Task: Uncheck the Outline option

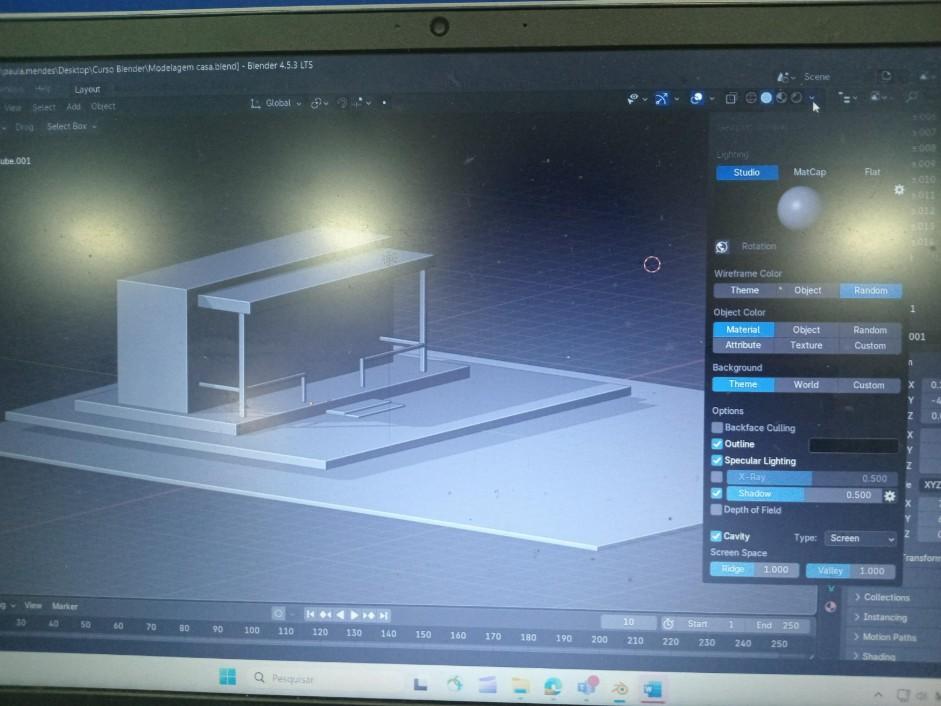Action: click(717, 444)
